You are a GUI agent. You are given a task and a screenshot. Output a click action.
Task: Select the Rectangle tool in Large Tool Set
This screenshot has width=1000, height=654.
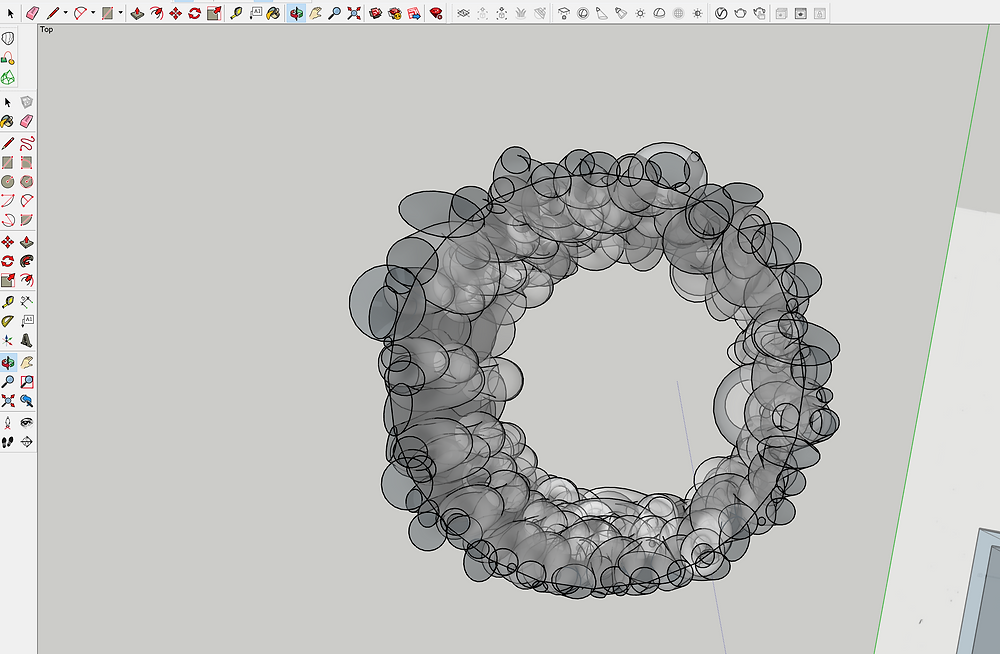click(8, 162)
